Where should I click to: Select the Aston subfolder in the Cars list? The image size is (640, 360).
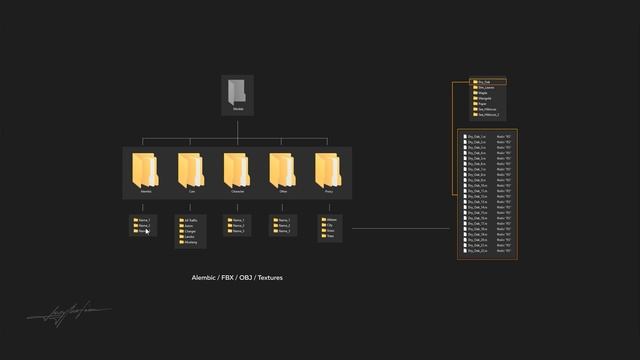click(x=187, y=226)
